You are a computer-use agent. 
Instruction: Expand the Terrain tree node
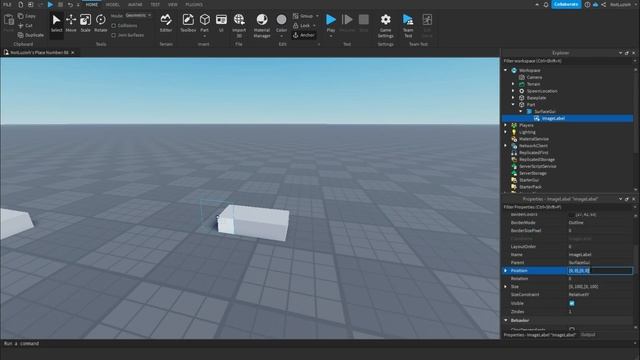513,84
